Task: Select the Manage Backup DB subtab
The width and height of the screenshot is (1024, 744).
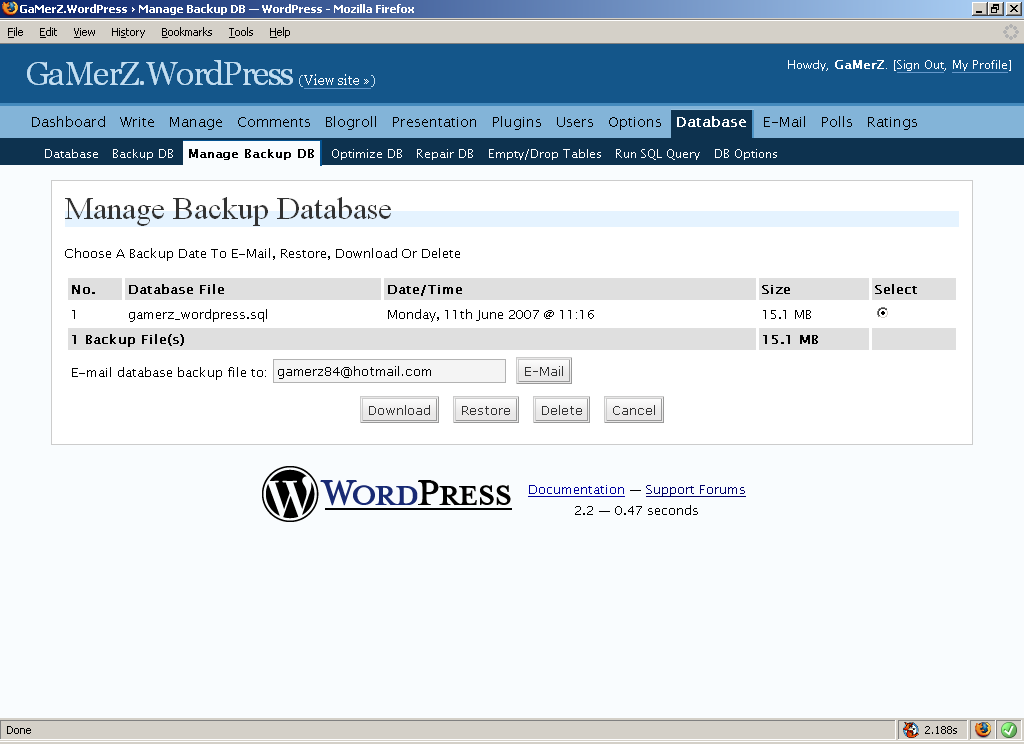Action: tap(251, 154)
